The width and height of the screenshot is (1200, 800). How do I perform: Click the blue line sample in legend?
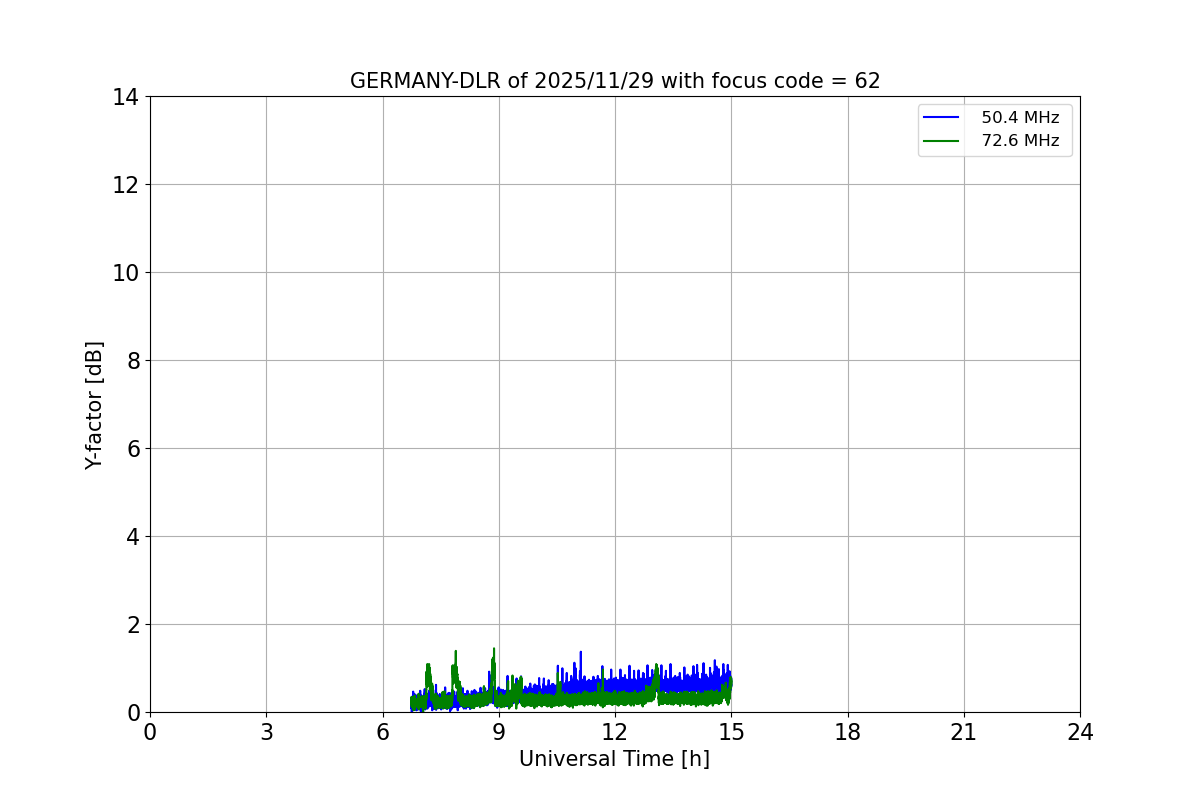941,118
